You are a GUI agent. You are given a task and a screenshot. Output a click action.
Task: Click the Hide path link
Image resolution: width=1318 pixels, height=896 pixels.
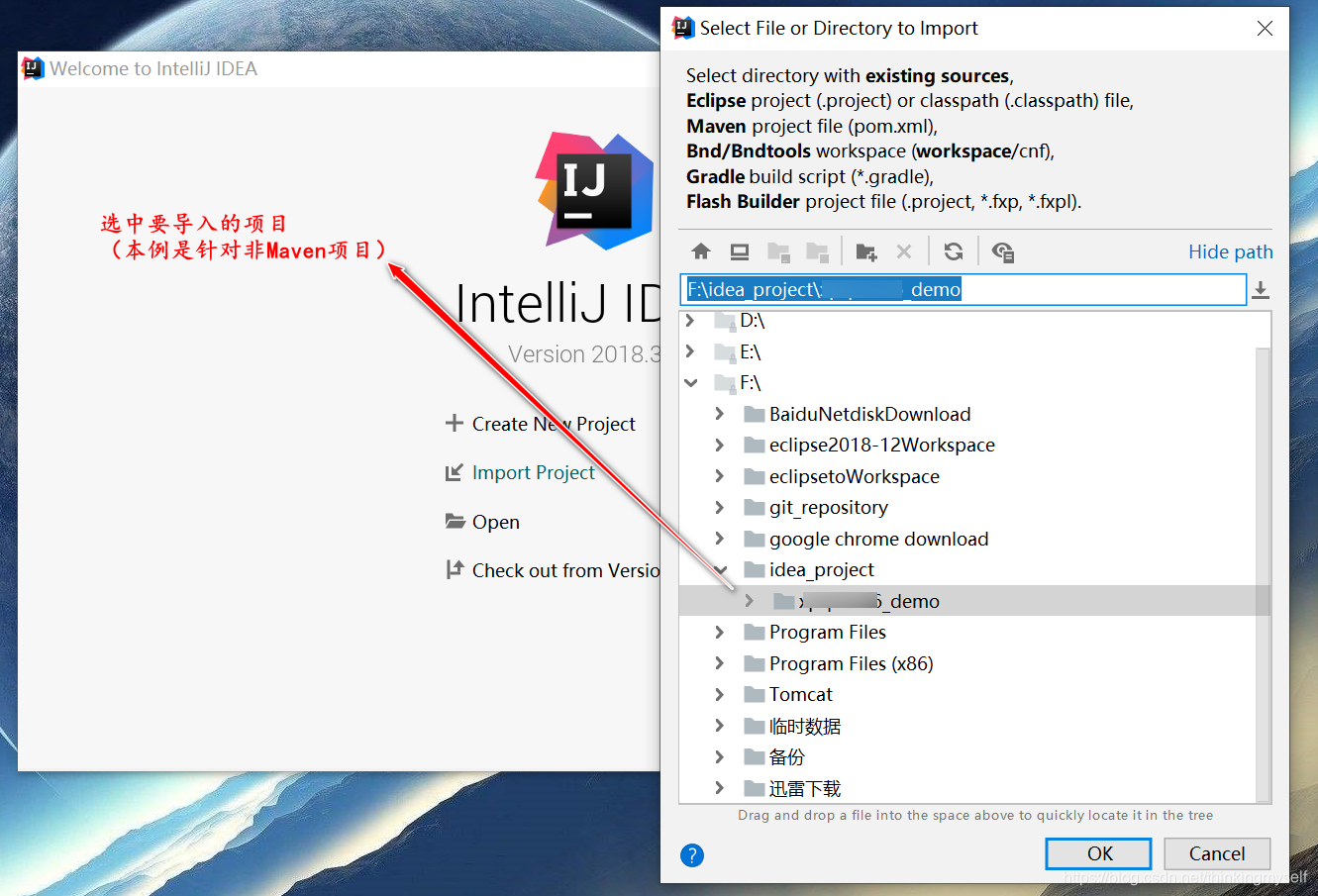(x=1230, y=251)
